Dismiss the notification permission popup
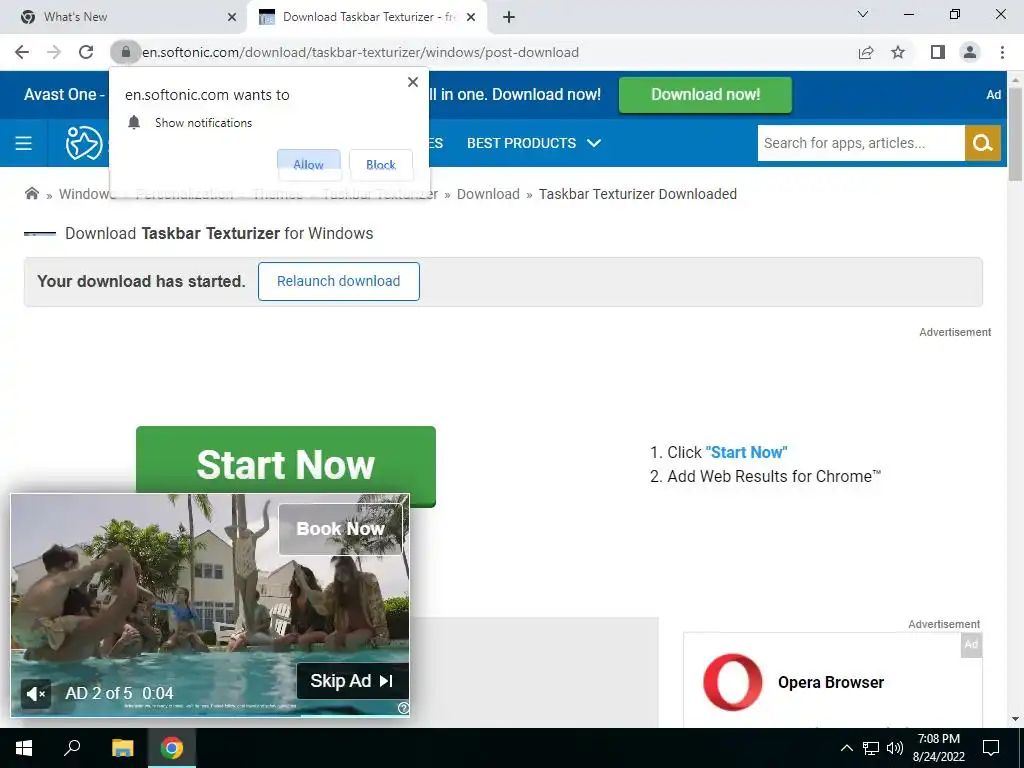The width and height of the screenshot is (1024, 768). (x=413, y=82)
